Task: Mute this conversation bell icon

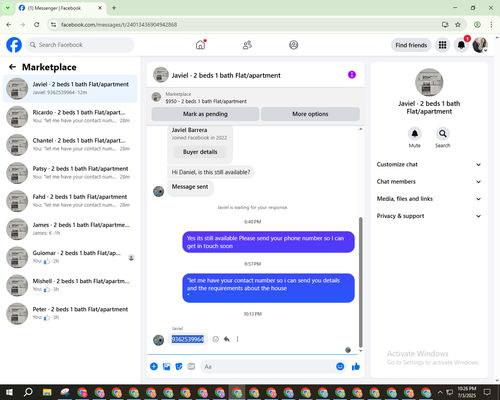Action: click(414, 134)
